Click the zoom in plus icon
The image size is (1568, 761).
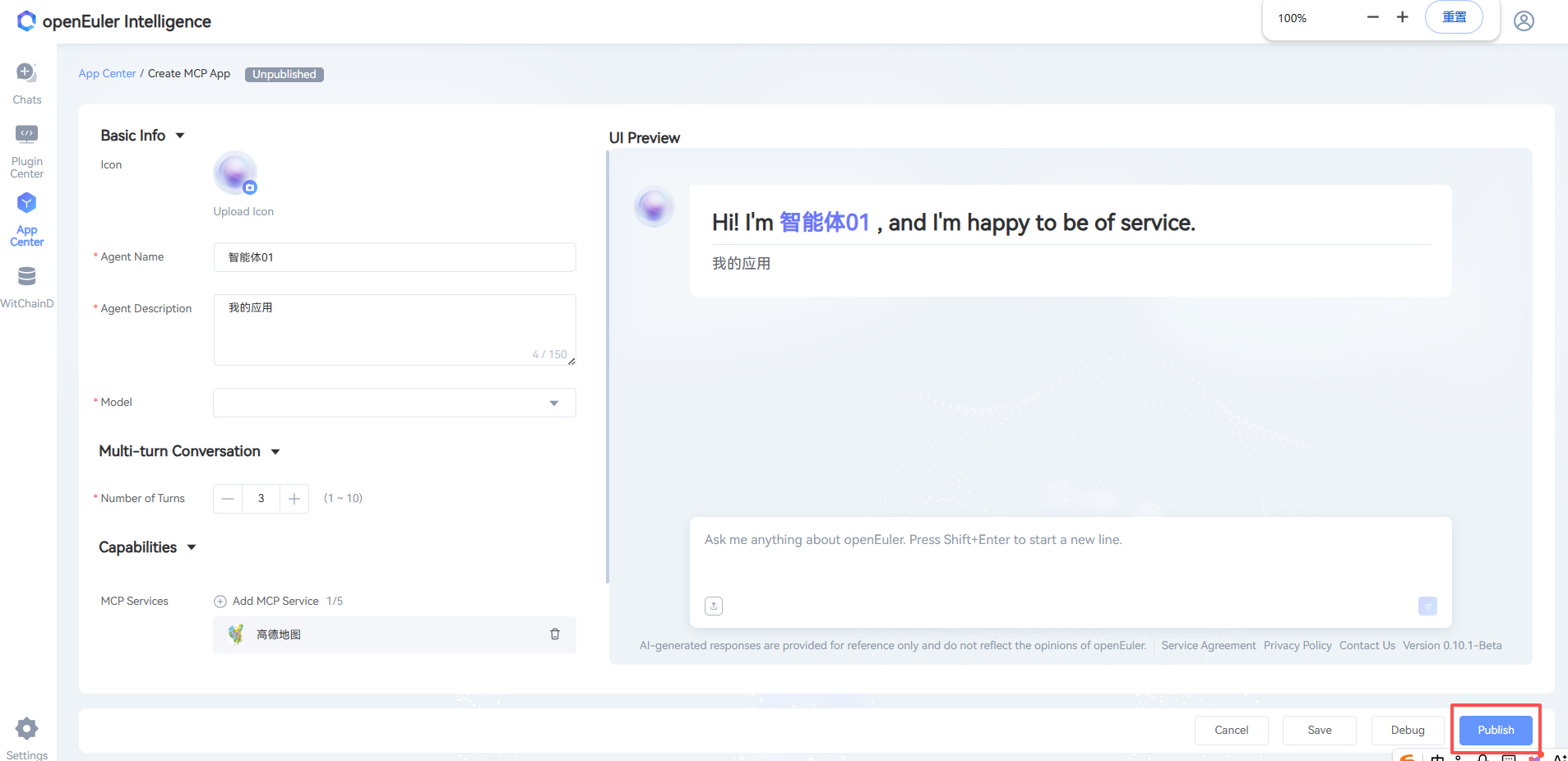click(1403, 17)
